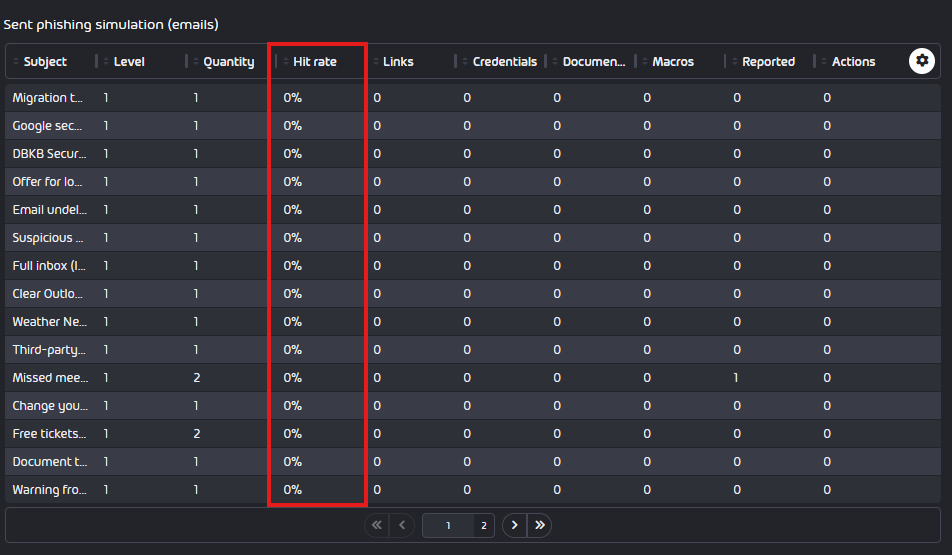Jump to first page double arrow
Image resolution: width=952 pixels, height=555 pixels.
(x=376, y=525)
